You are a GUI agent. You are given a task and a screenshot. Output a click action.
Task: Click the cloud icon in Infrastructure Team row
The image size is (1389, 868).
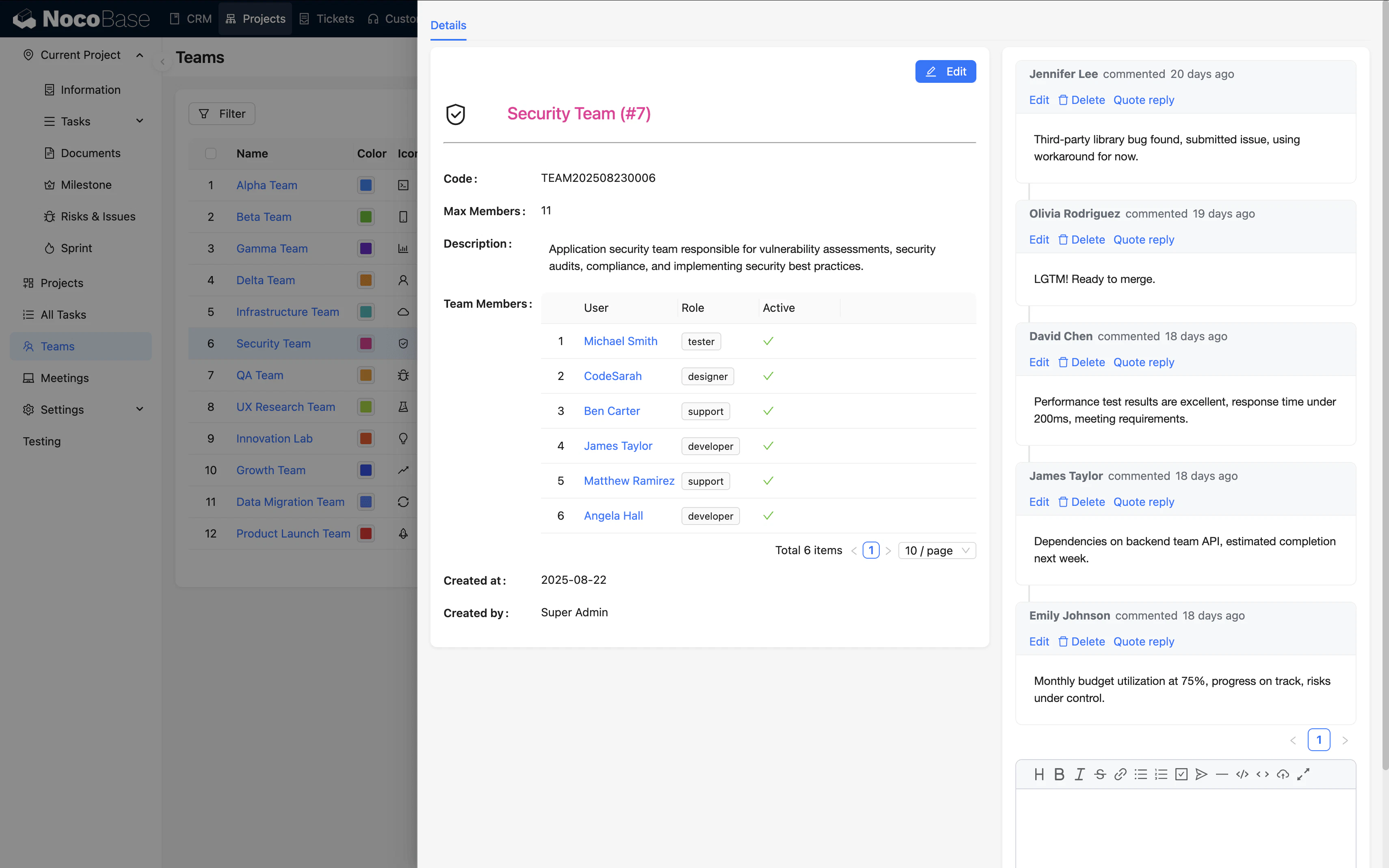(x=403, y=312)
